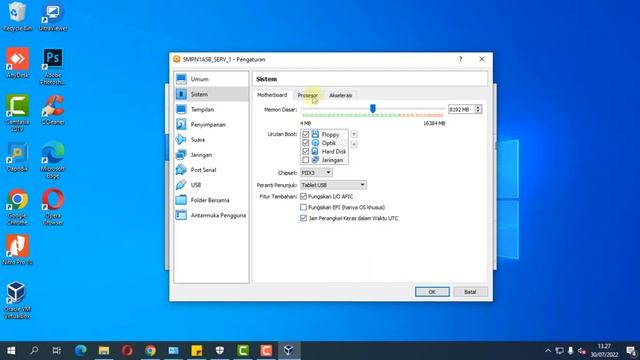Click the Jaringan network icon in boot order
This screenshot has width=640, height=360.
click(315, 160)
